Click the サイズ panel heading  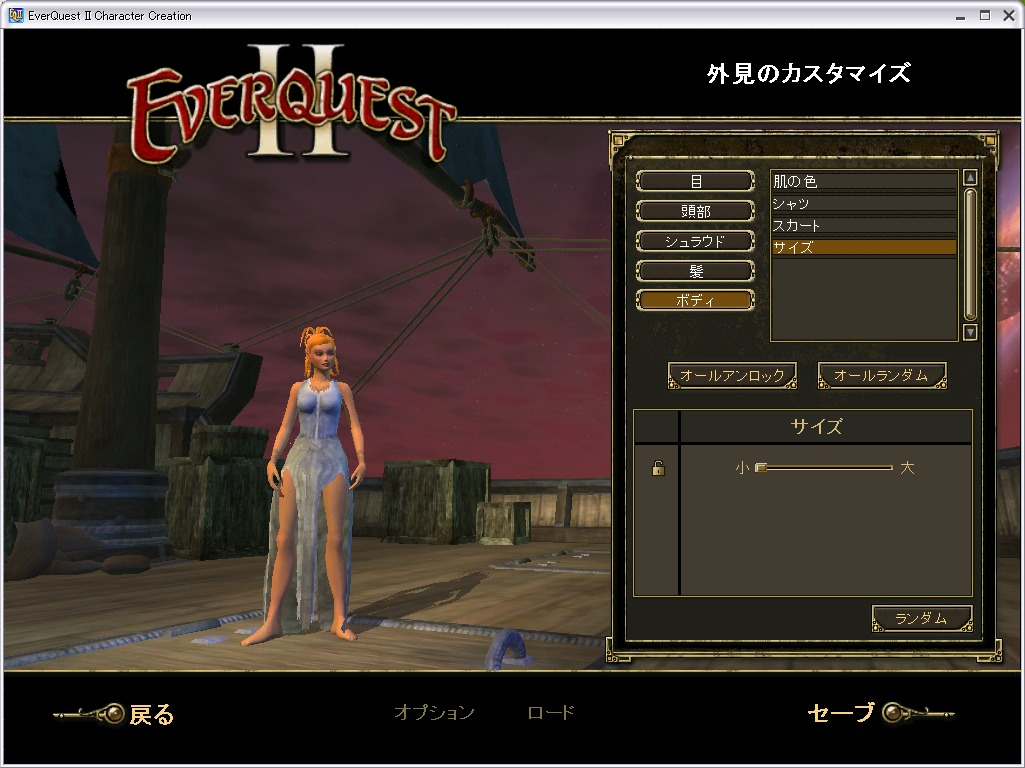[816, 427]
